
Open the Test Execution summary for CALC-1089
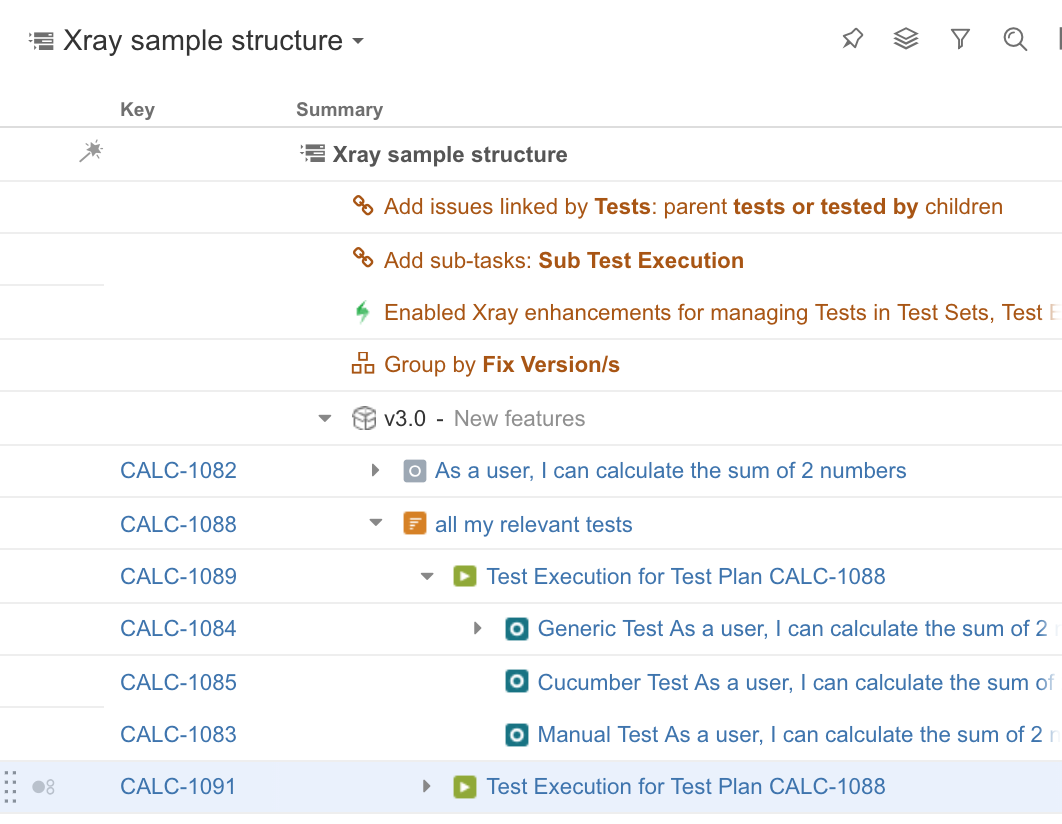click(x=685, y=576)
